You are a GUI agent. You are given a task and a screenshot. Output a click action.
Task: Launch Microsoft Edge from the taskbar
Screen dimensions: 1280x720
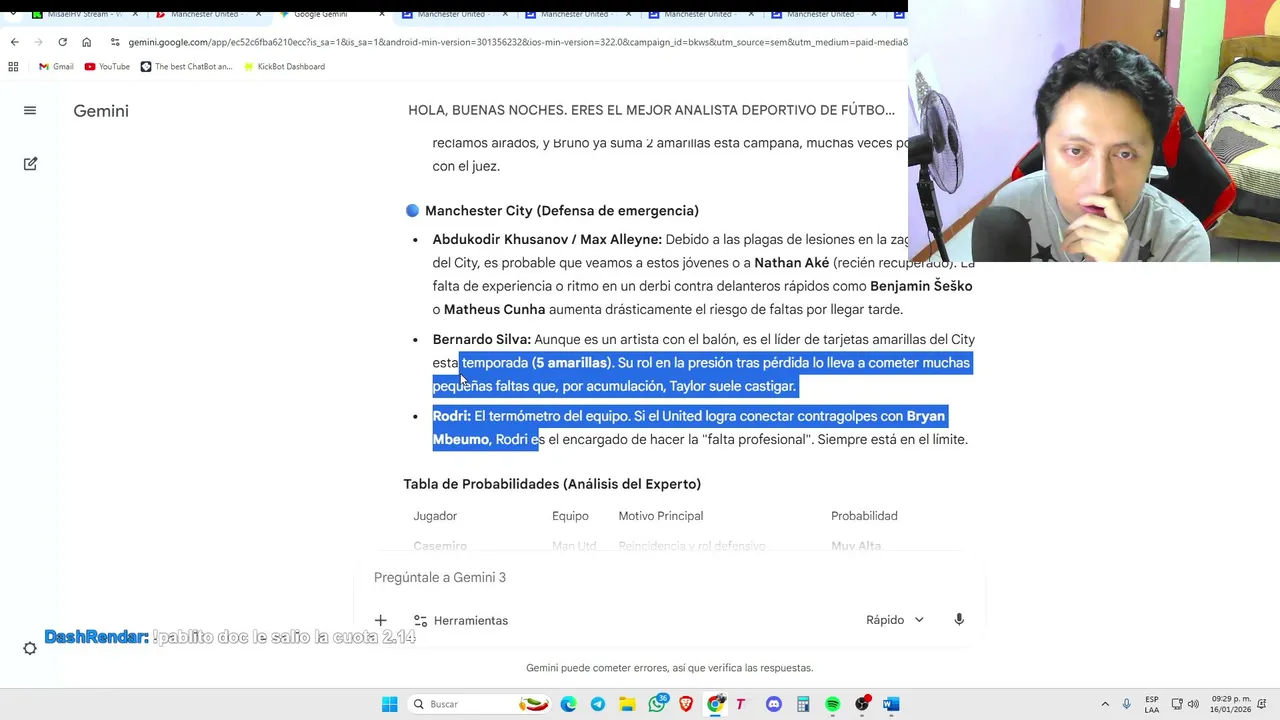568,704
